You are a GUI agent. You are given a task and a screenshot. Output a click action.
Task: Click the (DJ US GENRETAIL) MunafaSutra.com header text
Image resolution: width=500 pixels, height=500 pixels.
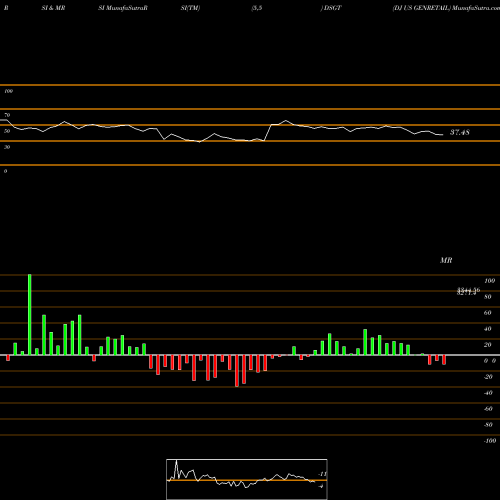tap(446, 8)
